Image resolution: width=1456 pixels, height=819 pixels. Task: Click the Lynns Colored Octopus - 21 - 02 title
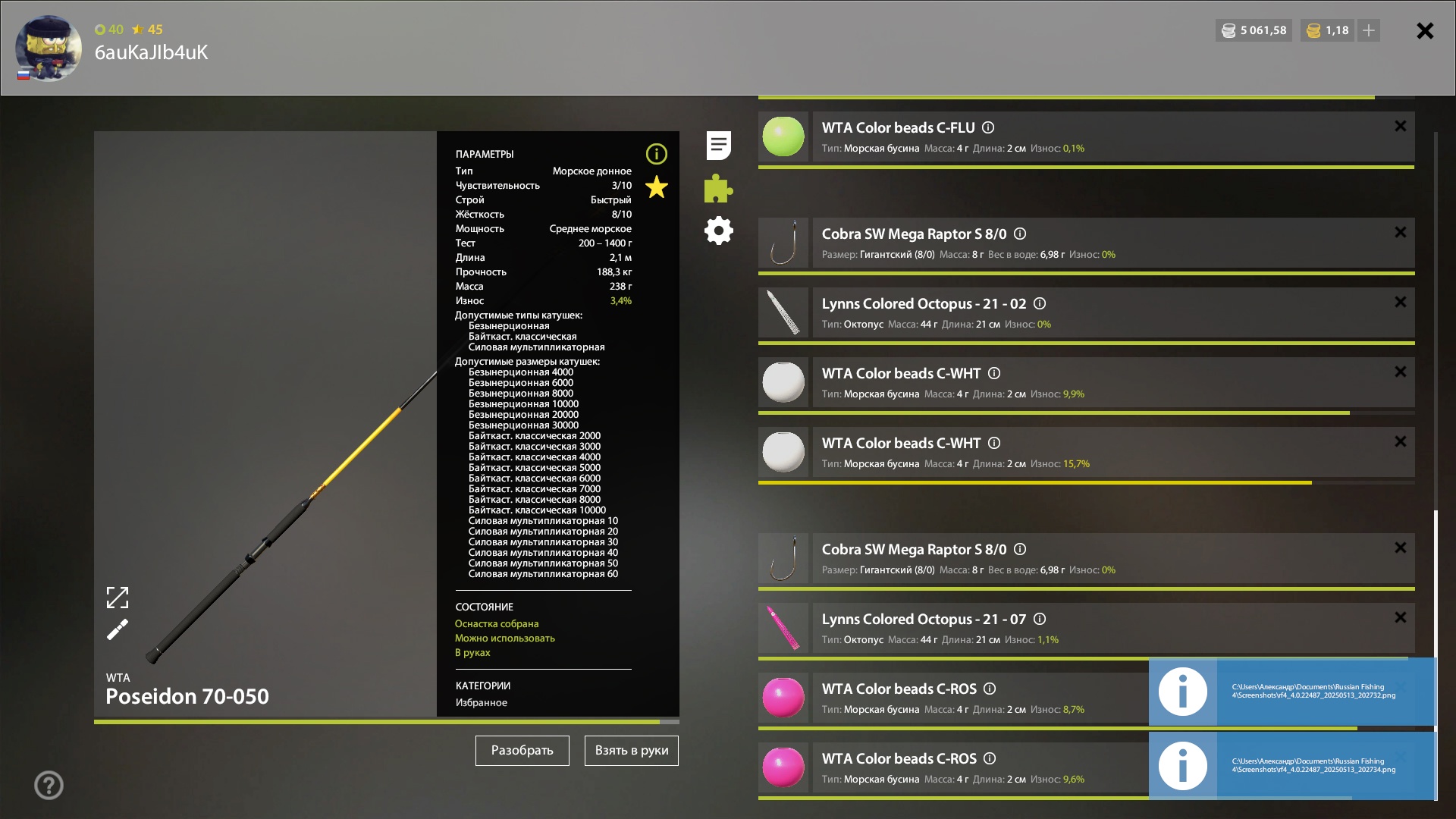click(924, 303)
